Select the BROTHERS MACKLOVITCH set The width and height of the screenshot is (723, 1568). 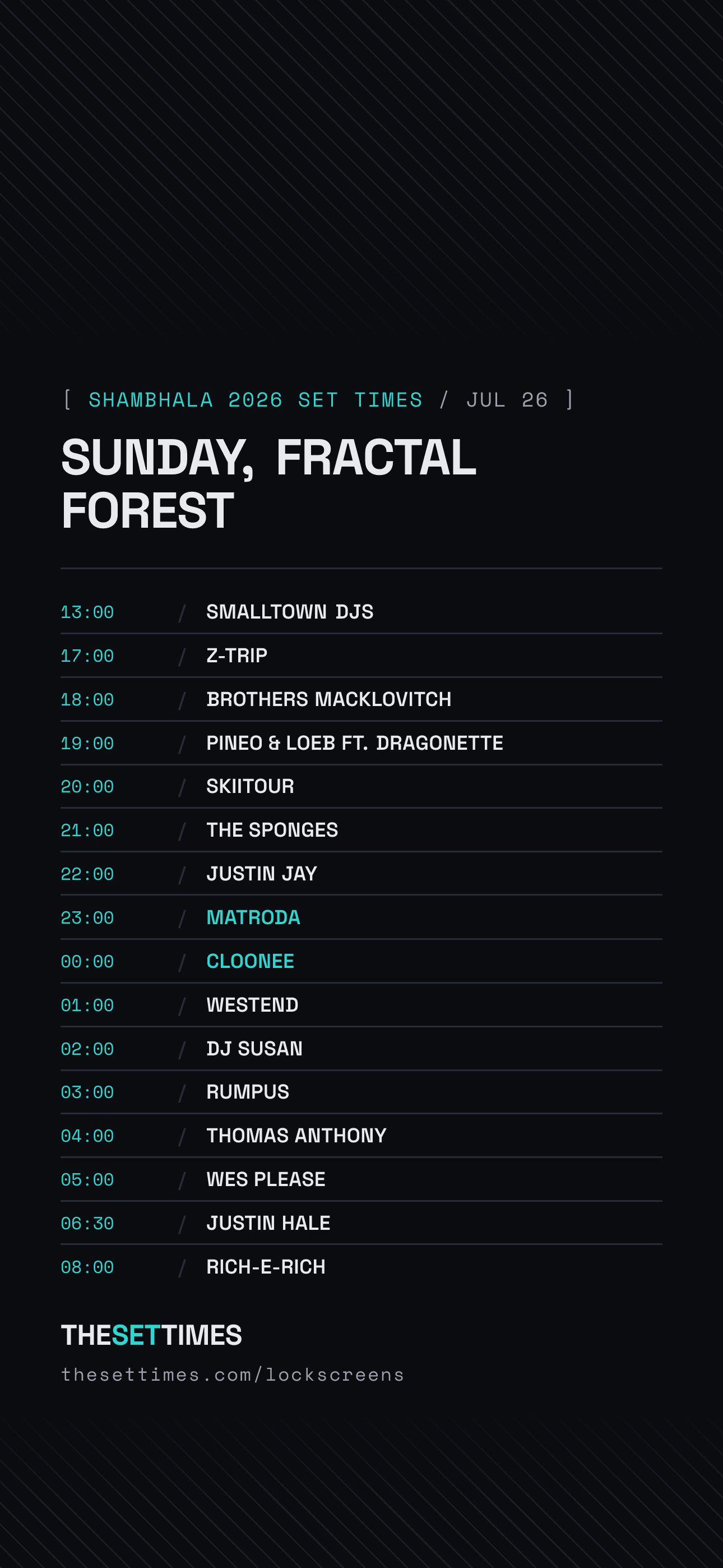click(x=361, y=699)
